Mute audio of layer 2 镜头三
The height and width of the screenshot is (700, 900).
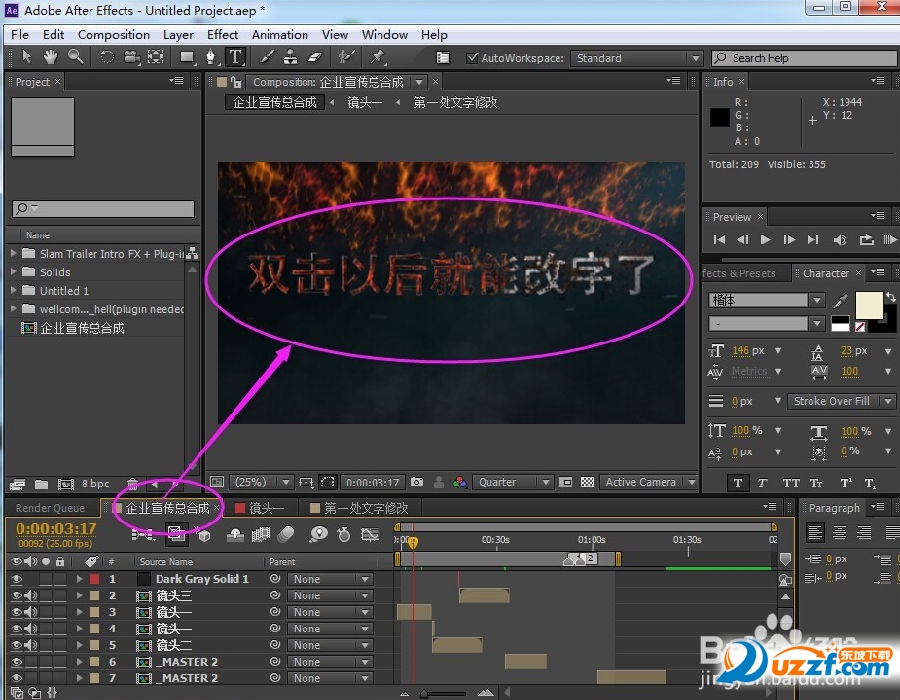tap(30, 596)
